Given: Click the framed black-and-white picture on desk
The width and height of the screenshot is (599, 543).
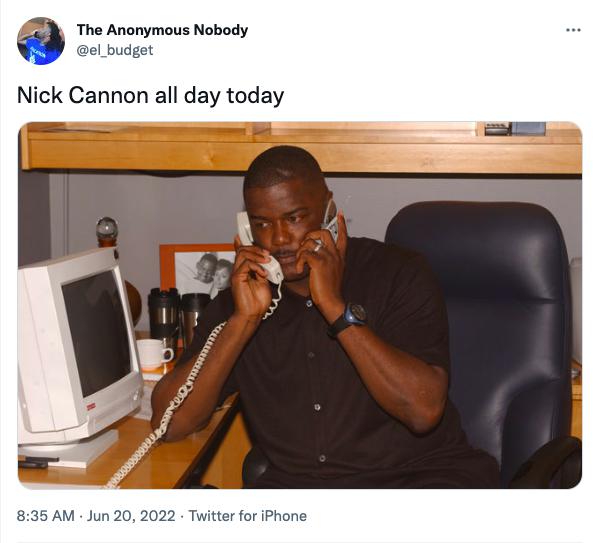Looking at the screenshot, I should click(x=197, y=269).
